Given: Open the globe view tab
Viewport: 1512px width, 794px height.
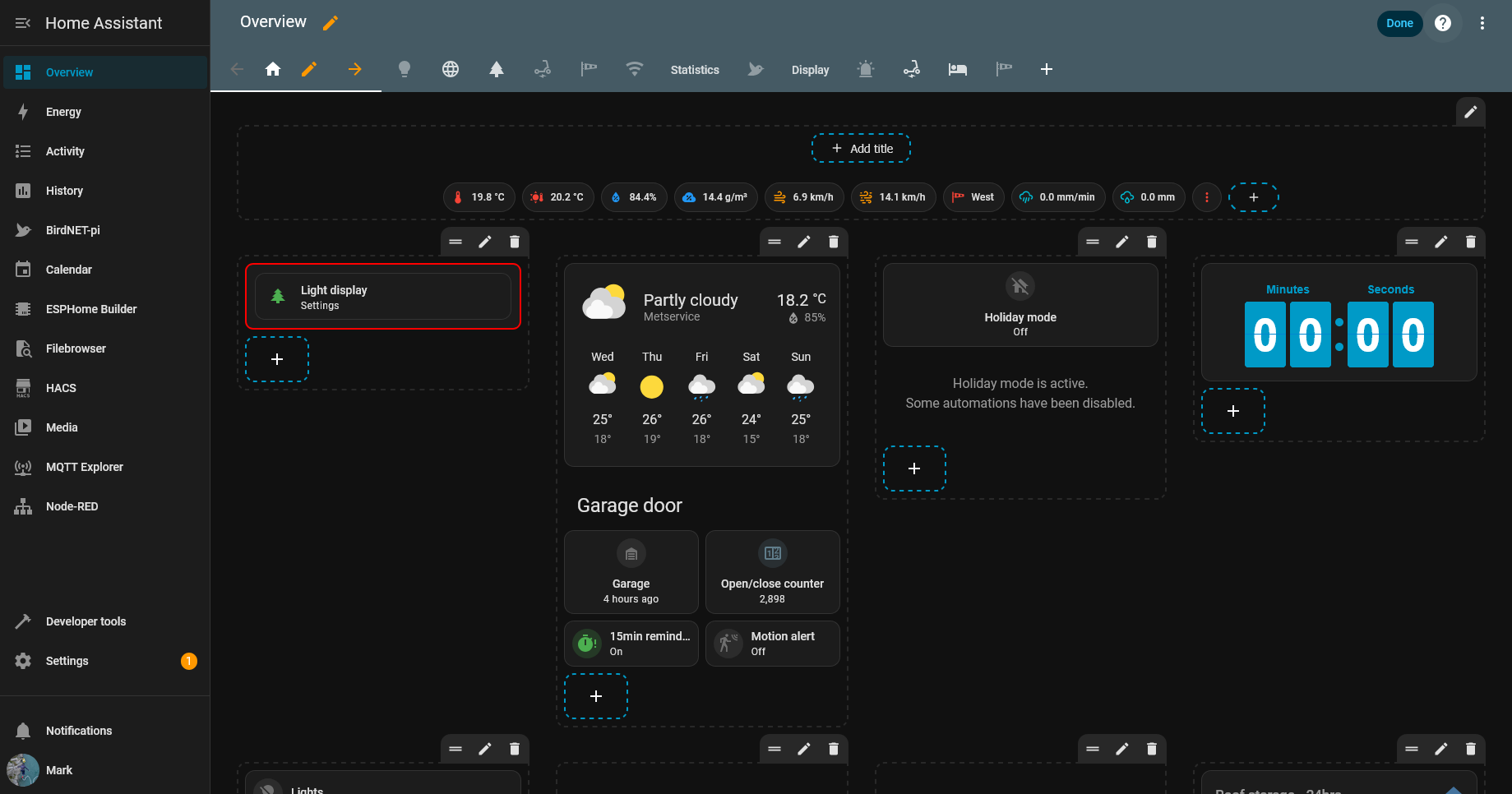Looking at the screenshot, I should pyautogui.click(x=451, y=70).
